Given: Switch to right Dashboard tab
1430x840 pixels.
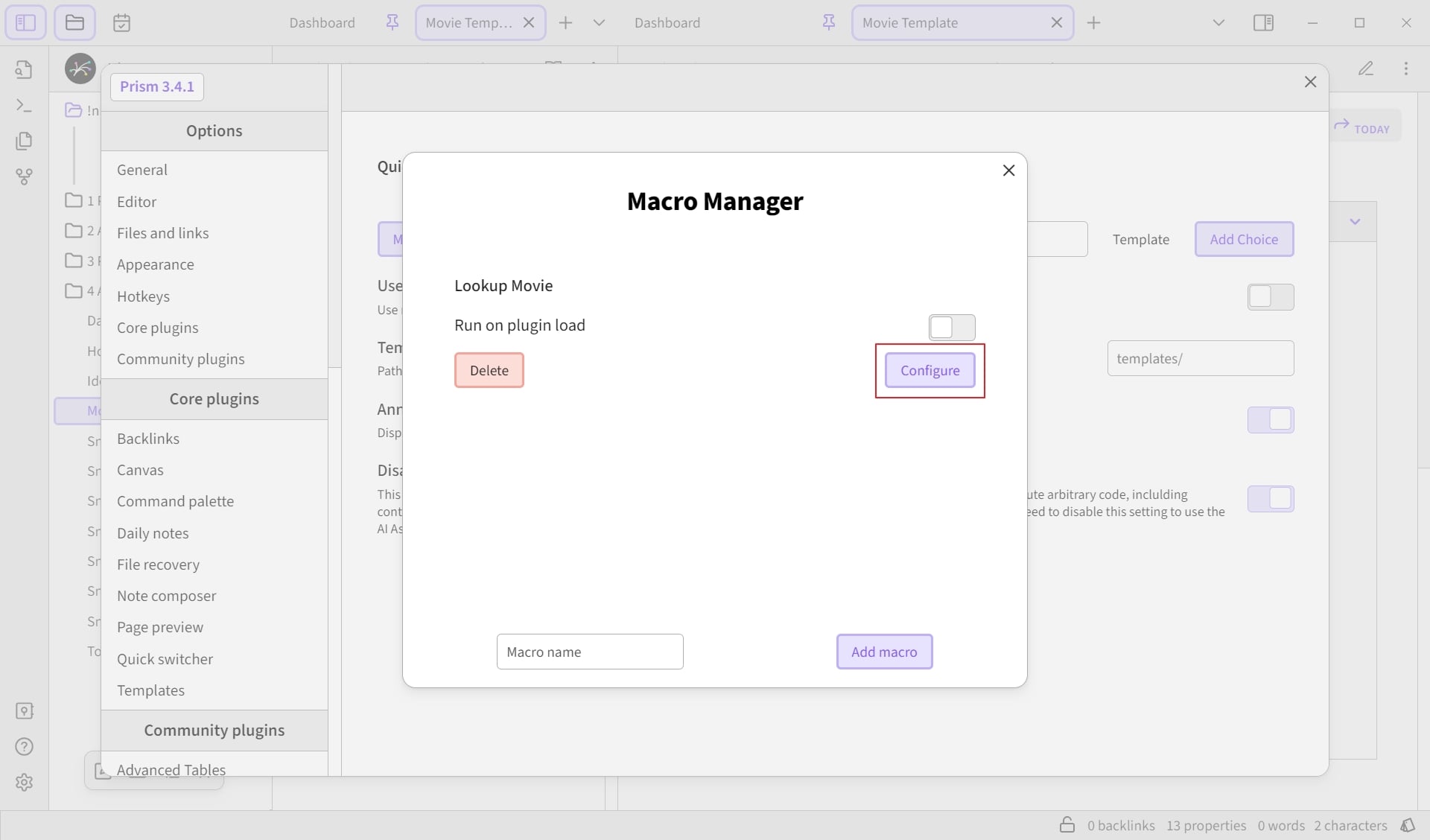Looking at the screenshot, I should [x=667, y=22].
